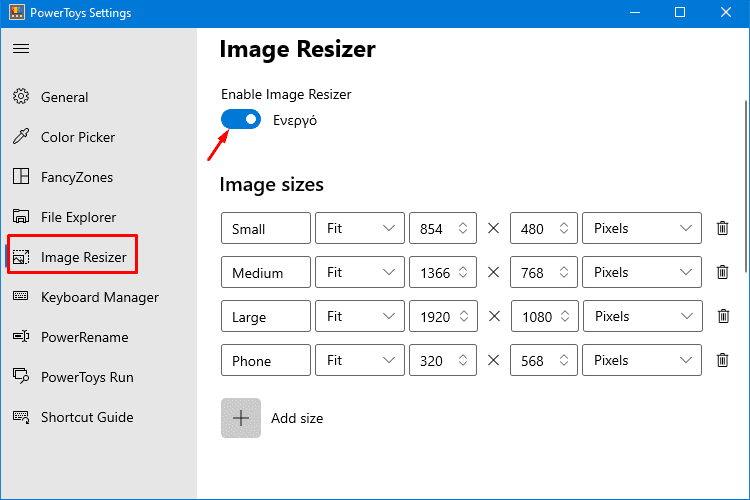This screenshot has width=750, height=500.
Task: Click the plus icon to add size
Action: 241,418
